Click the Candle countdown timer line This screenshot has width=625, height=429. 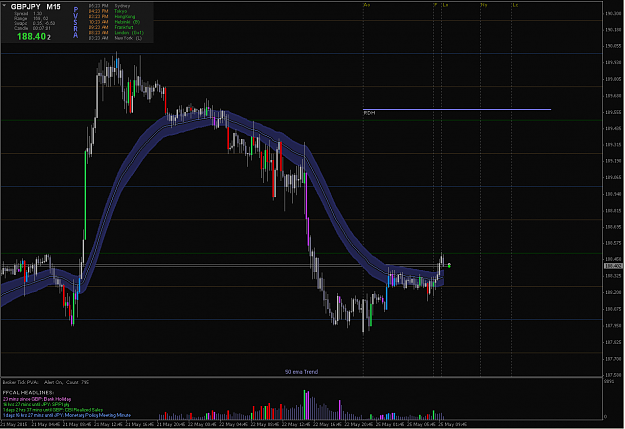tap(32, 28)
